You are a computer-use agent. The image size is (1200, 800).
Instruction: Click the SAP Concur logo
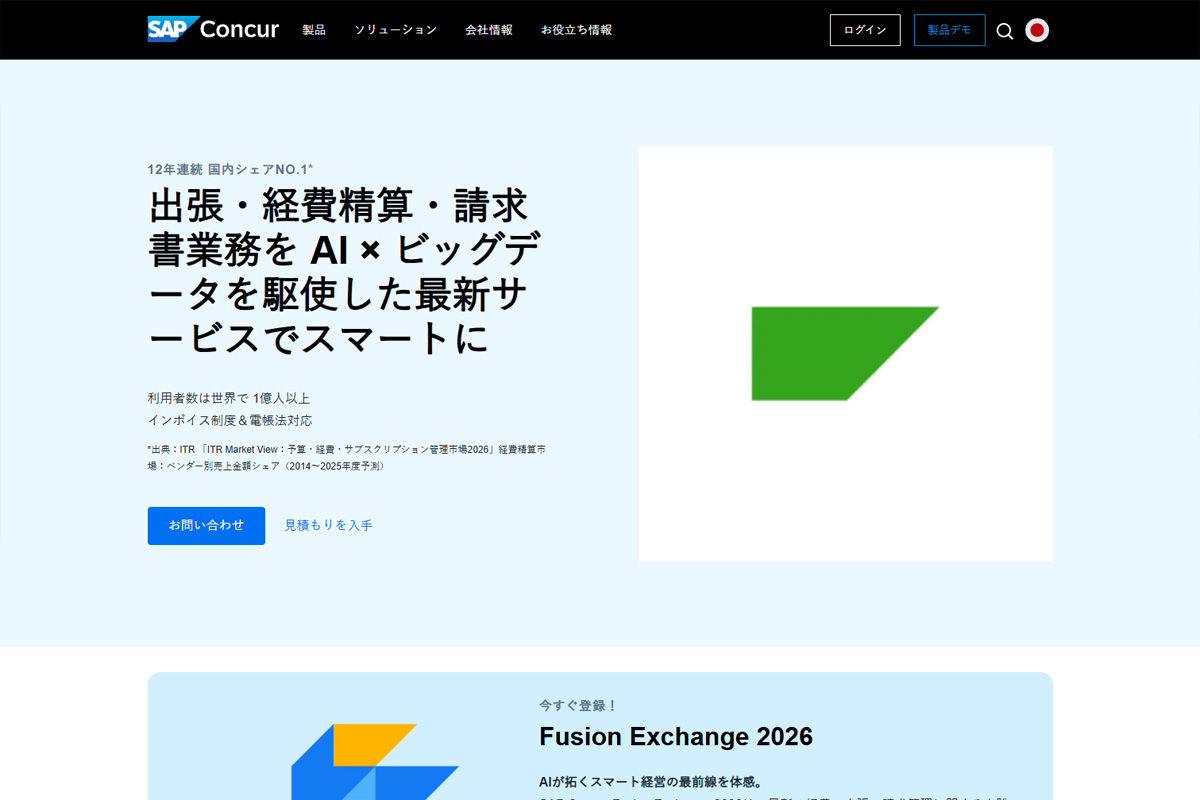point(213,29)
